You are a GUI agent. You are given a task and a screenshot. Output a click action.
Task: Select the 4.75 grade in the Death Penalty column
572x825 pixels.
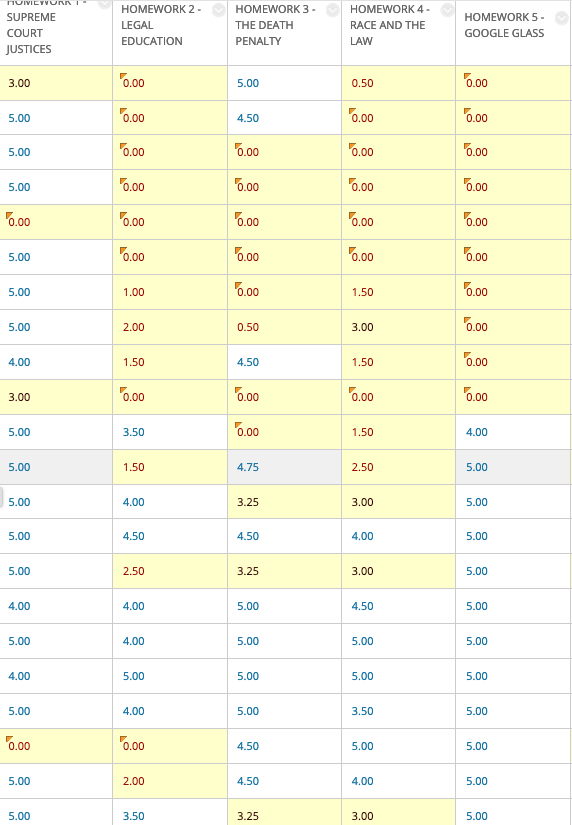[248, 467]
